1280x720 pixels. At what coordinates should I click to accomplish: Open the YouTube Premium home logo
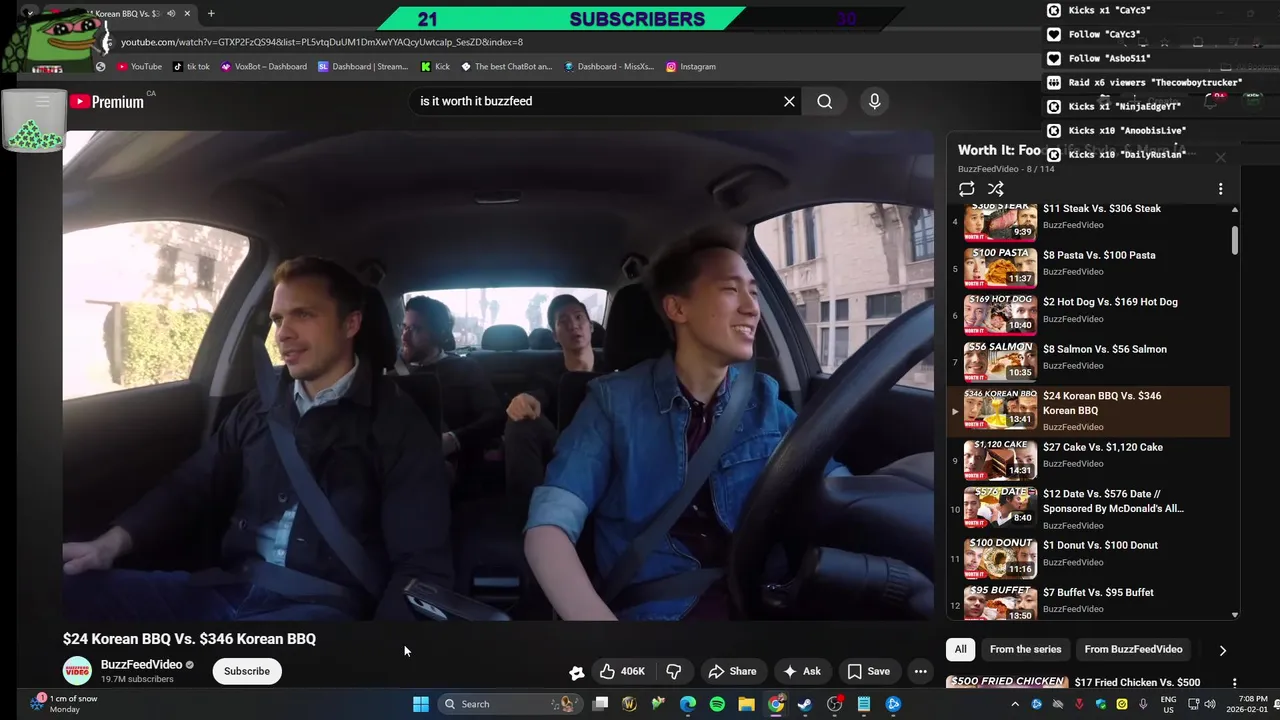pos(107,101)
